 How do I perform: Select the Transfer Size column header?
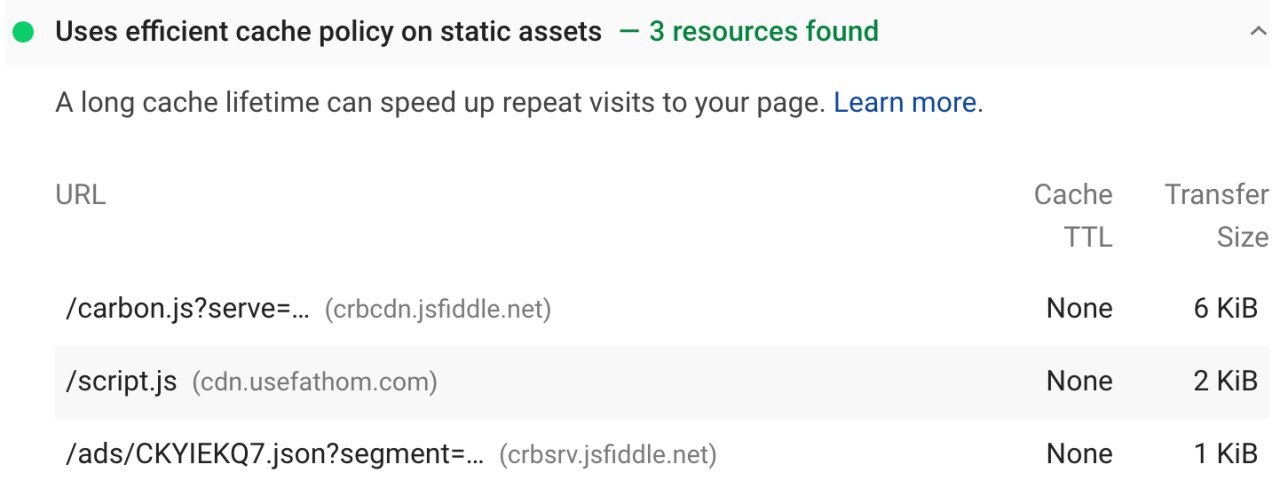tap(1216, 216)
